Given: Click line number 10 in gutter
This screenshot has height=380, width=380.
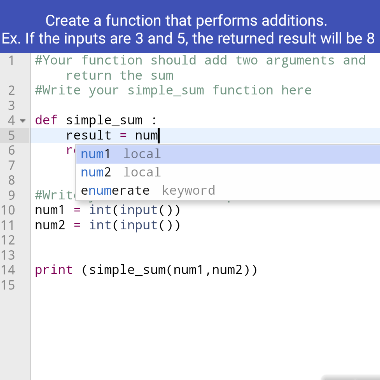Looking at the screenshot, I should pos(8,210).
